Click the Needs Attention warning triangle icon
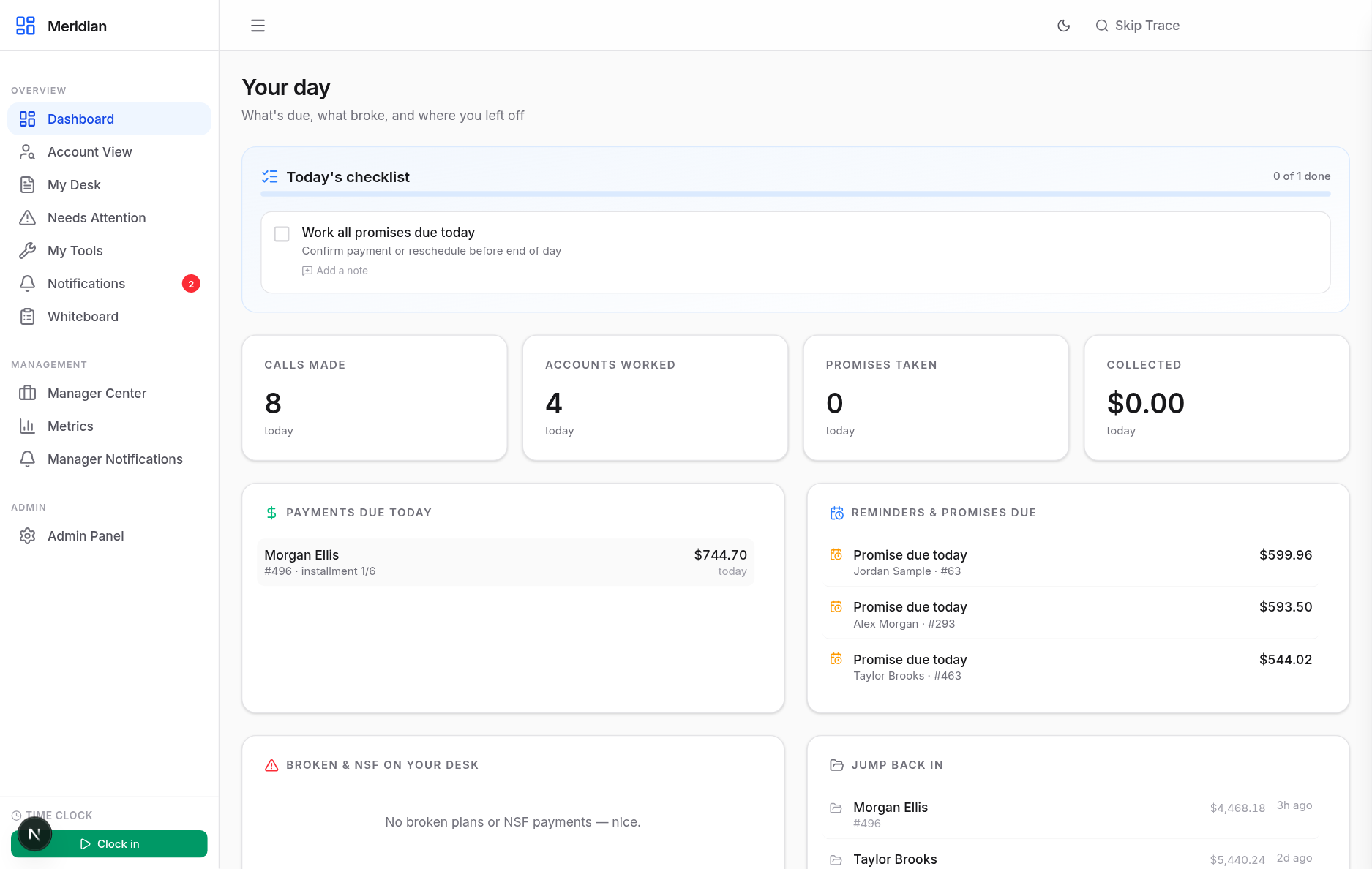The width and height of the screenshot is (1372, 869). click(27, 217)
